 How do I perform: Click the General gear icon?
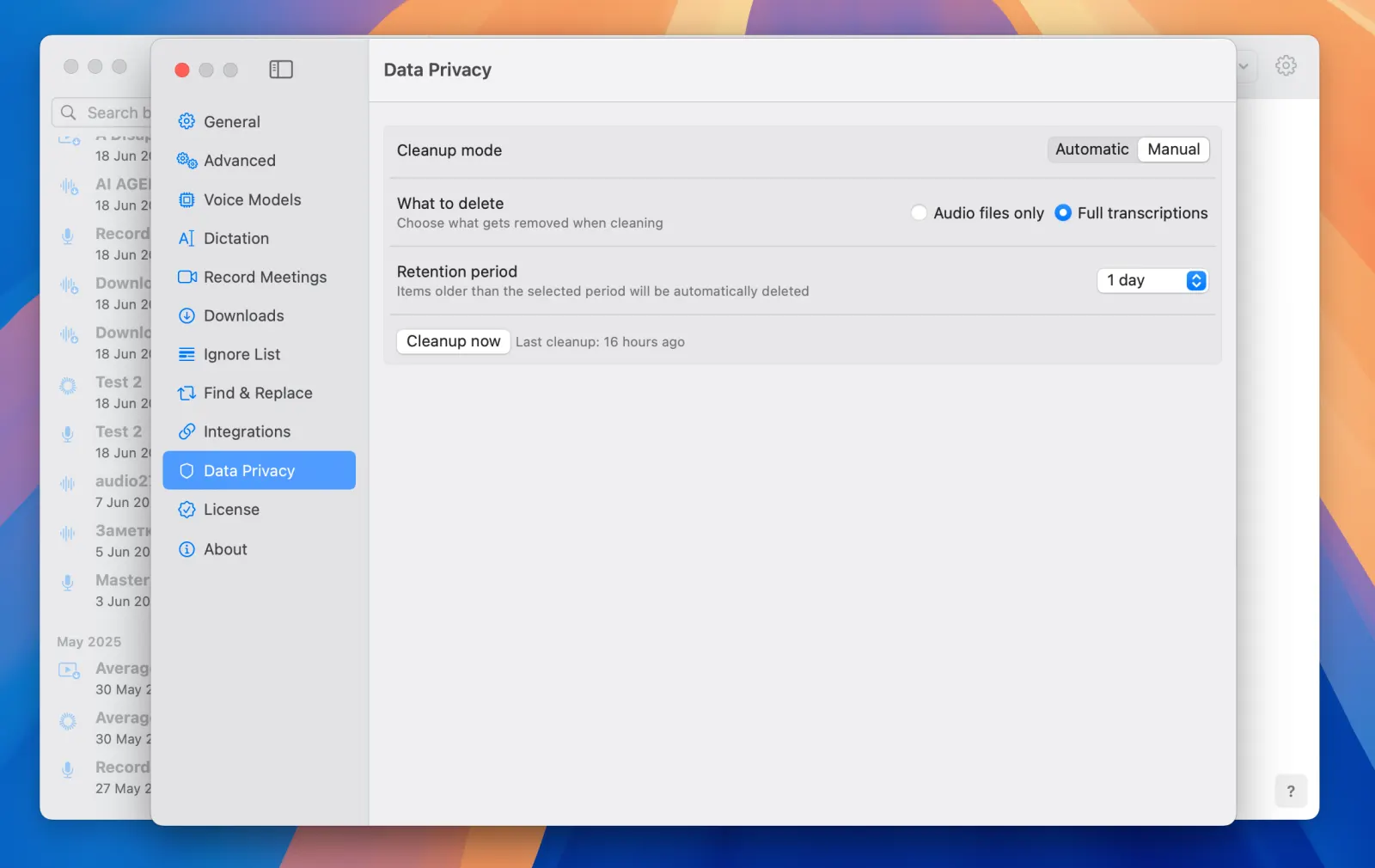pyautogui.click(x=186, y=122)
